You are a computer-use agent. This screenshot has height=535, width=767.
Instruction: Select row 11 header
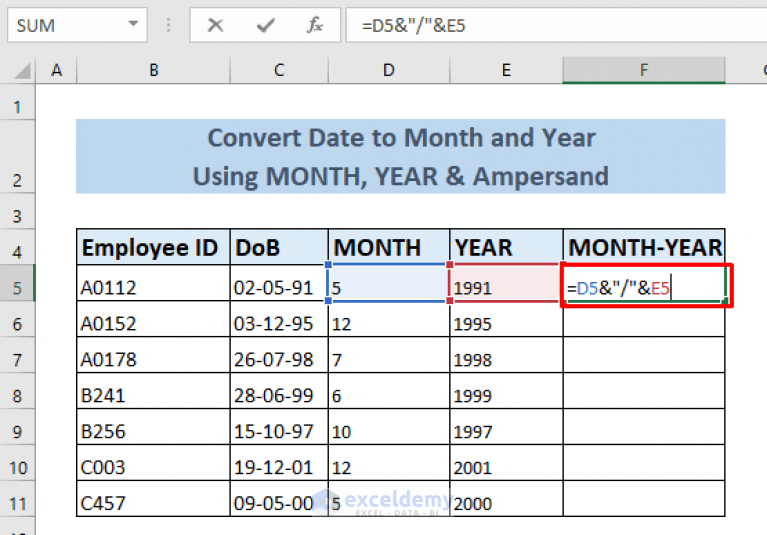click(18, 498)
